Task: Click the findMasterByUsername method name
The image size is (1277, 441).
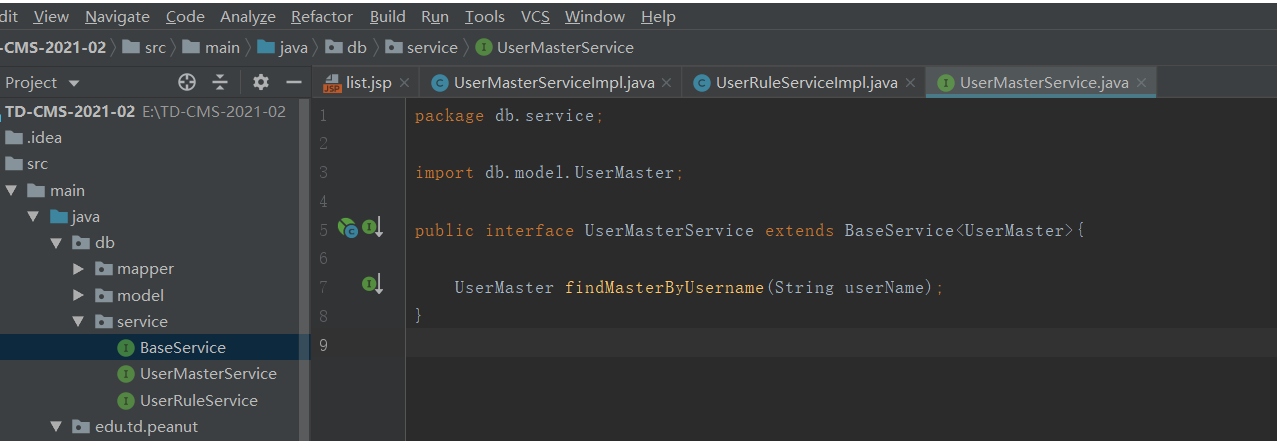Action: click(x=664, y=287)
